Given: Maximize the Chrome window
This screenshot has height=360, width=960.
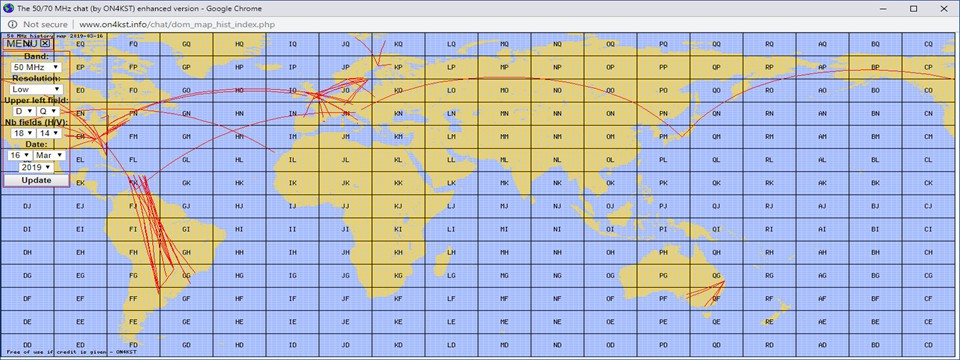Looking at the screenshot, I should 913,9.
